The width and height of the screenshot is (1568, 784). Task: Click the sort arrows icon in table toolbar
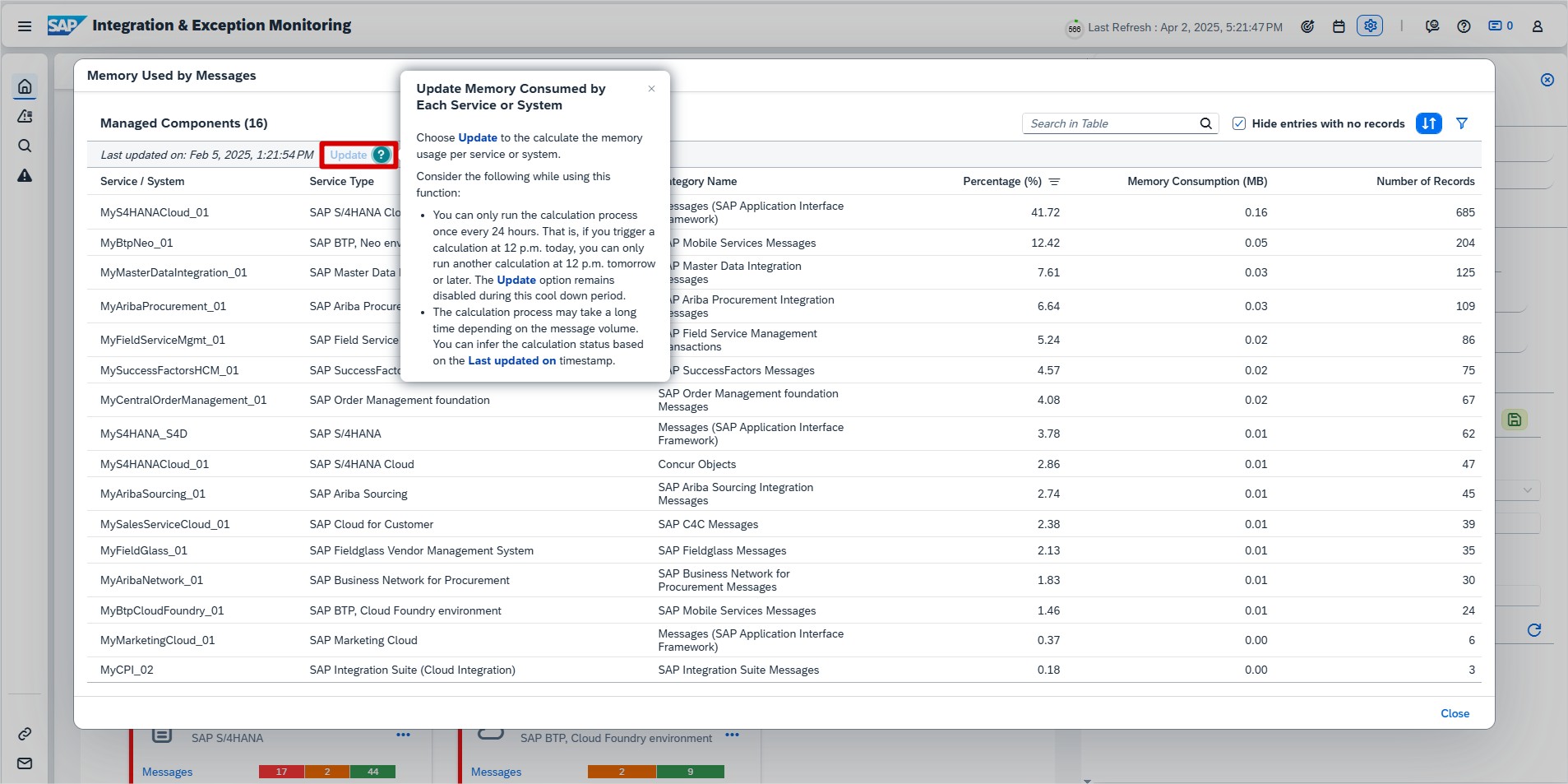pos(1428,123)
